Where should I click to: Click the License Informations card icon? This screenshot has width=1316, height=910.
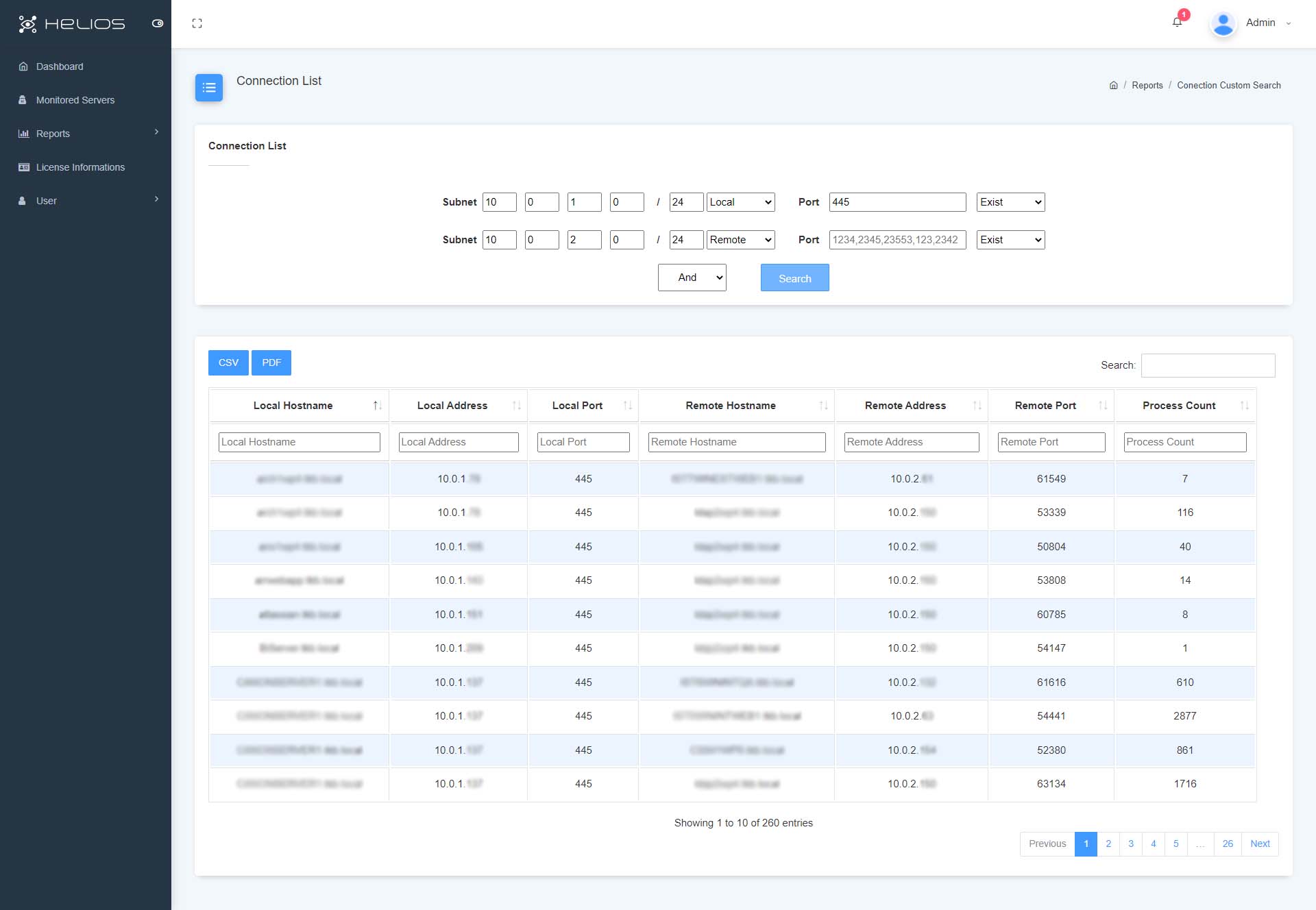24,167
